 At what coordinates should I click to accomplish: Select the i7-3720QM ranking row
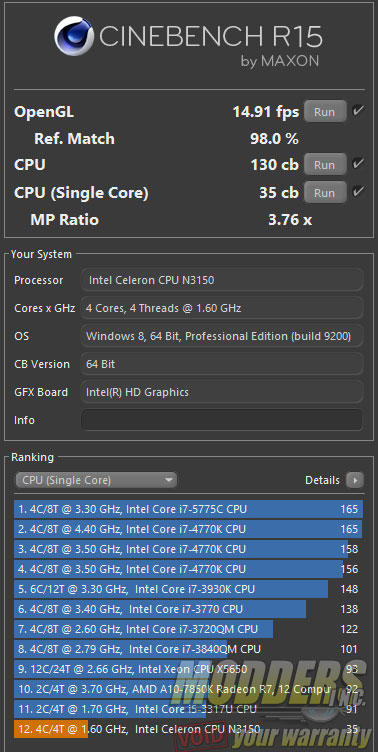pos(189,629)
